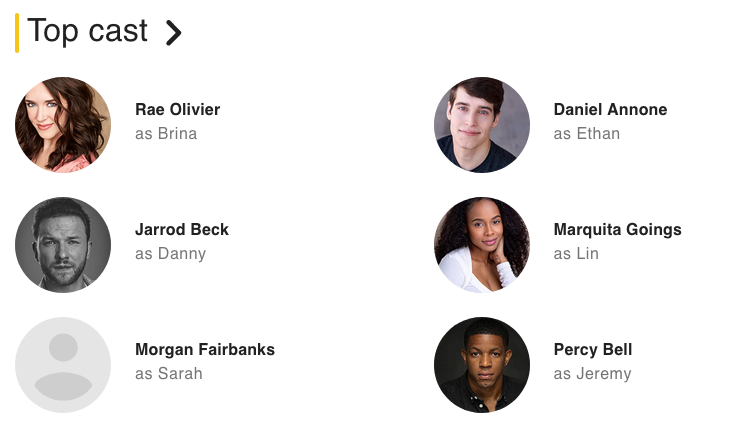The height and width of the screenshot is (431, 734).
Task: Click the profile photo beside Marquita Goings
Action: tap(482, 245)
